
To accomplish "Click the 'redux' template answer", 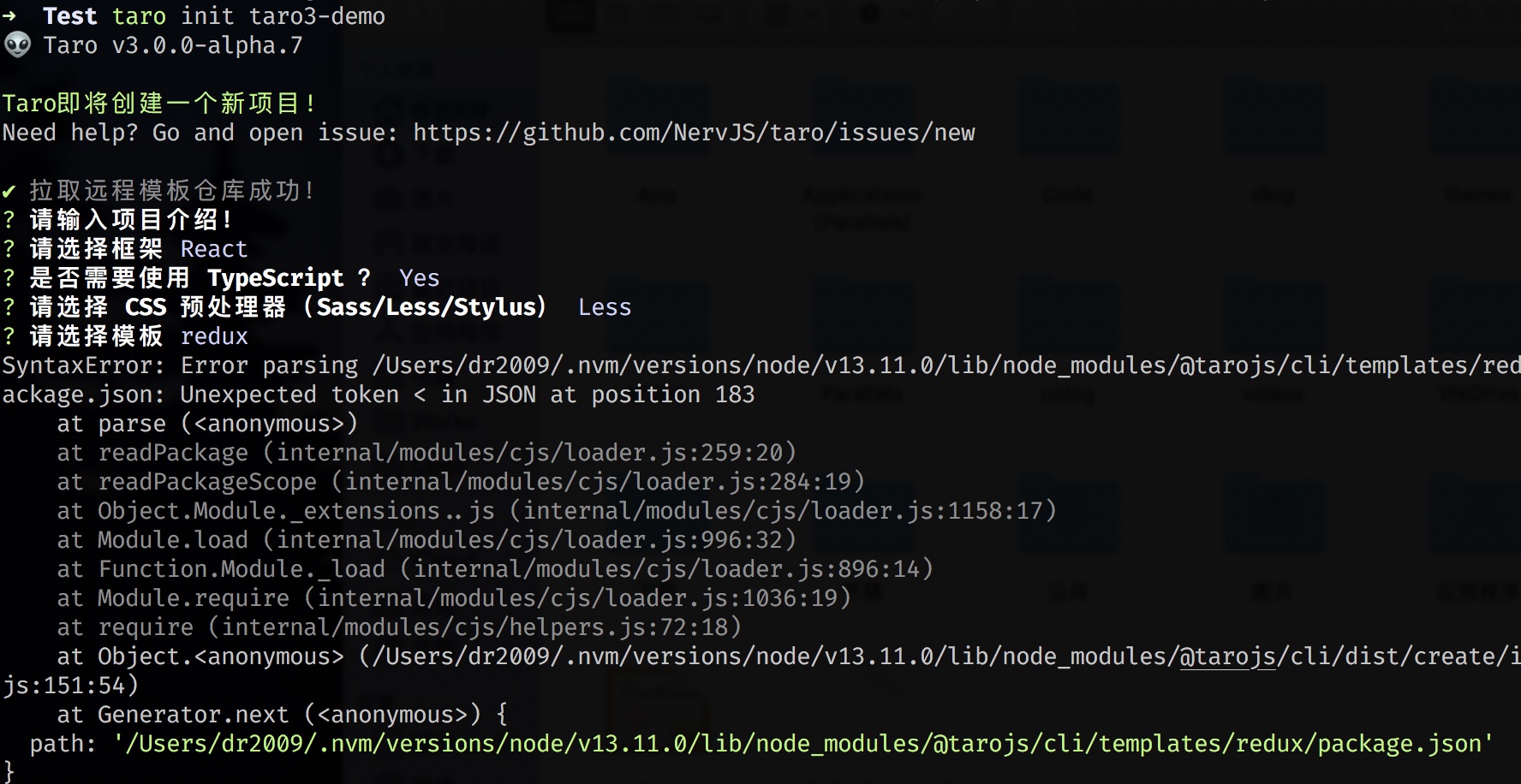I will click(x=214, y=336).
